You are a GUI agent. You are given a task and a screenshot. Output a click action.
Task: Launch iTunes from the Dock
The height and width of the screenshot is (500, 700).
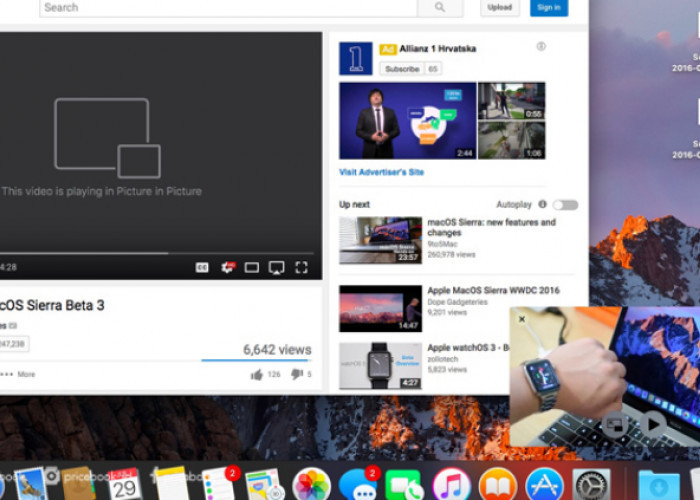(x=451, y=485)
